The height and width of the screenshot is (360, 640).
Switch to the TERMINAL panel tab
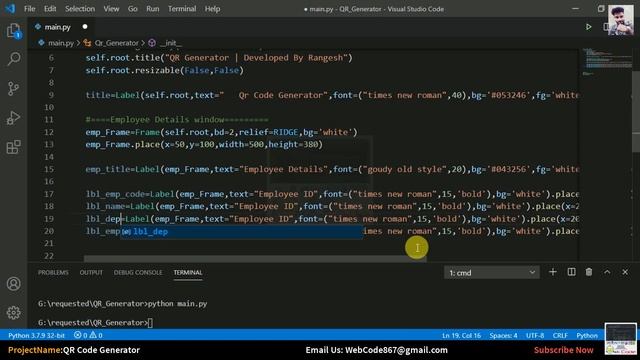click(188, 272)
